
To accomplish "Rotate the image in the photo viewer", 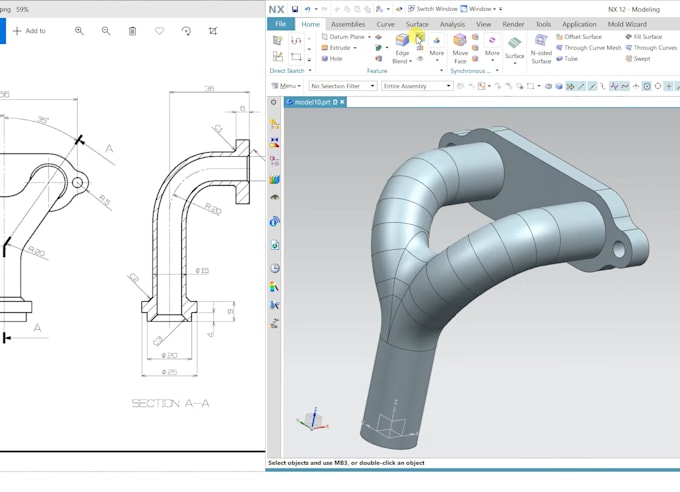I will [186, 31].
